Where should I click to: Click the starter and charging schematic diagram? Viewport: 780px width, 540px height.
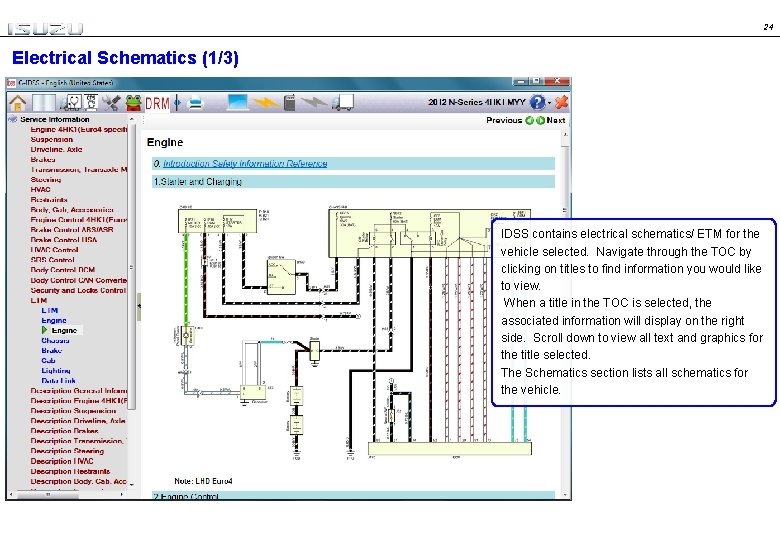(354, 331)
